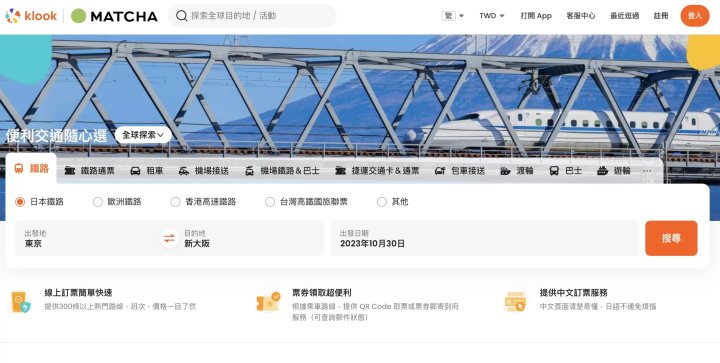Click the orange 登入 button
The width and height of the screenshot is (720, 363).
[695, 16]
